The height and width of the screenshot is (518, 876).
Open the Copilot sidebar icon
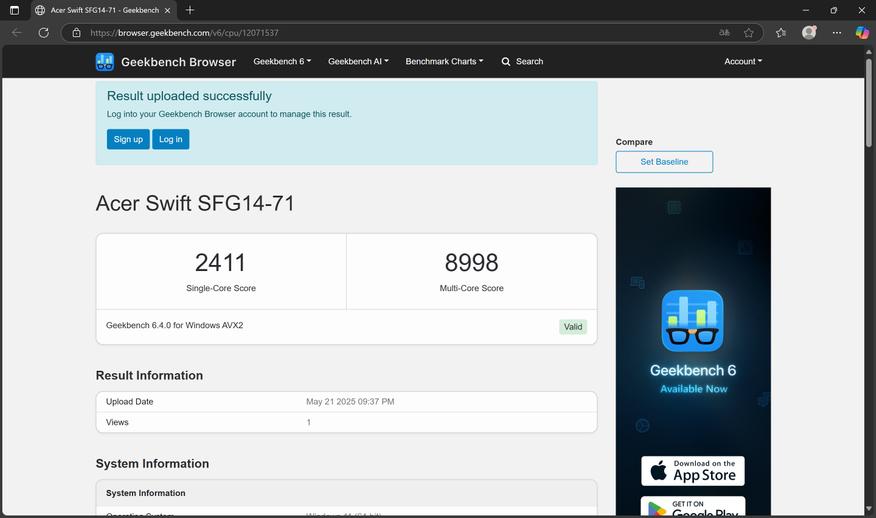[862, 32]
